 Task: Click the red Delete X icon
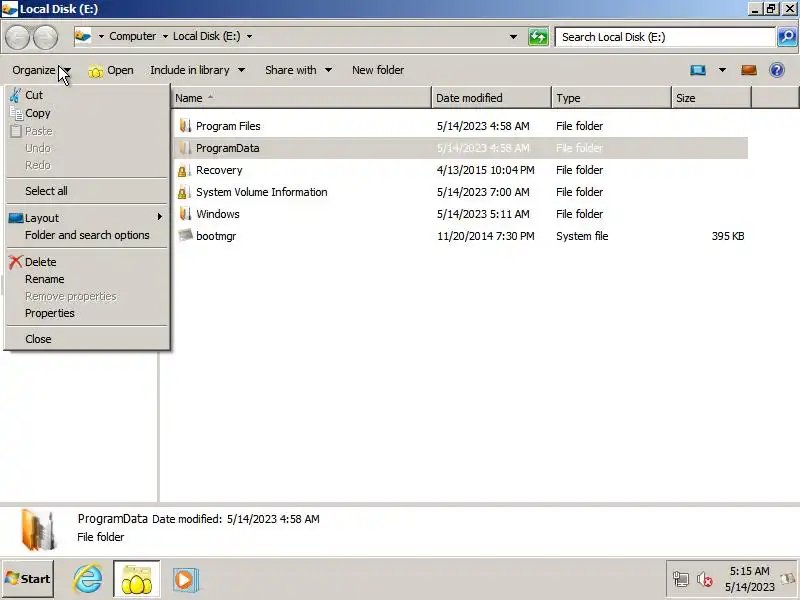(x=15, y=262)
